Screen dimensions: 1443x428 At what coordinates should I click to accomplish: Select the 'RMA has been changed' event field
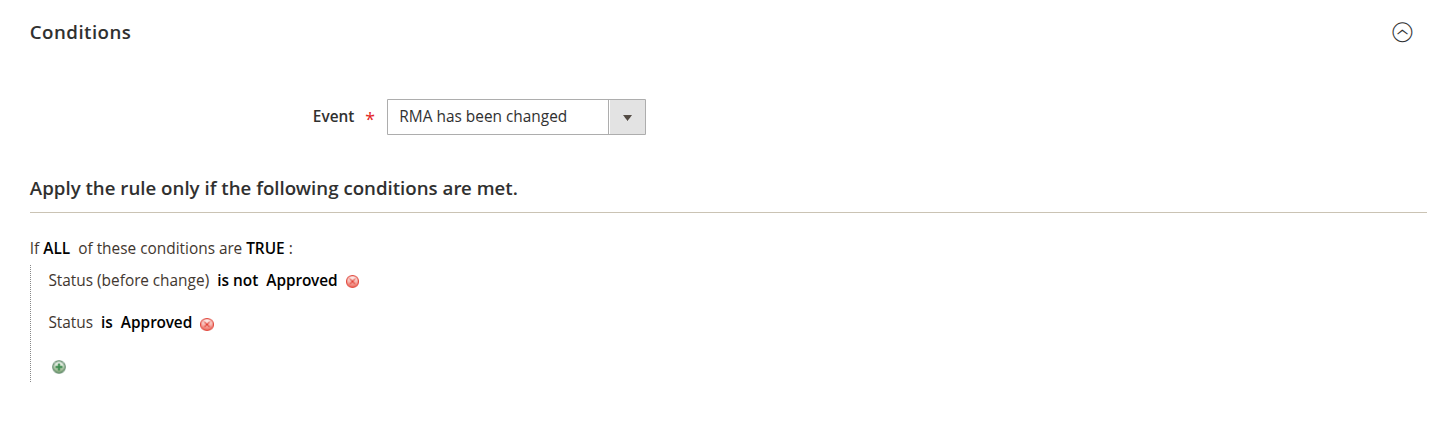[x=497, y=117]
